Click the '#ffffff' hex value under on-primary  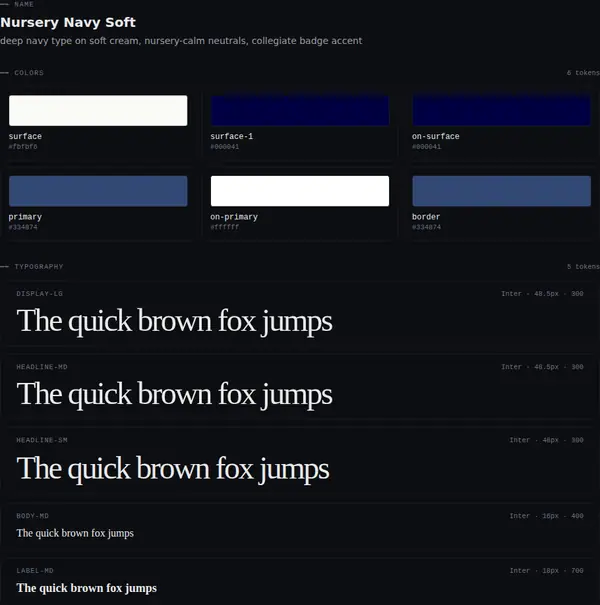point(225,227)
